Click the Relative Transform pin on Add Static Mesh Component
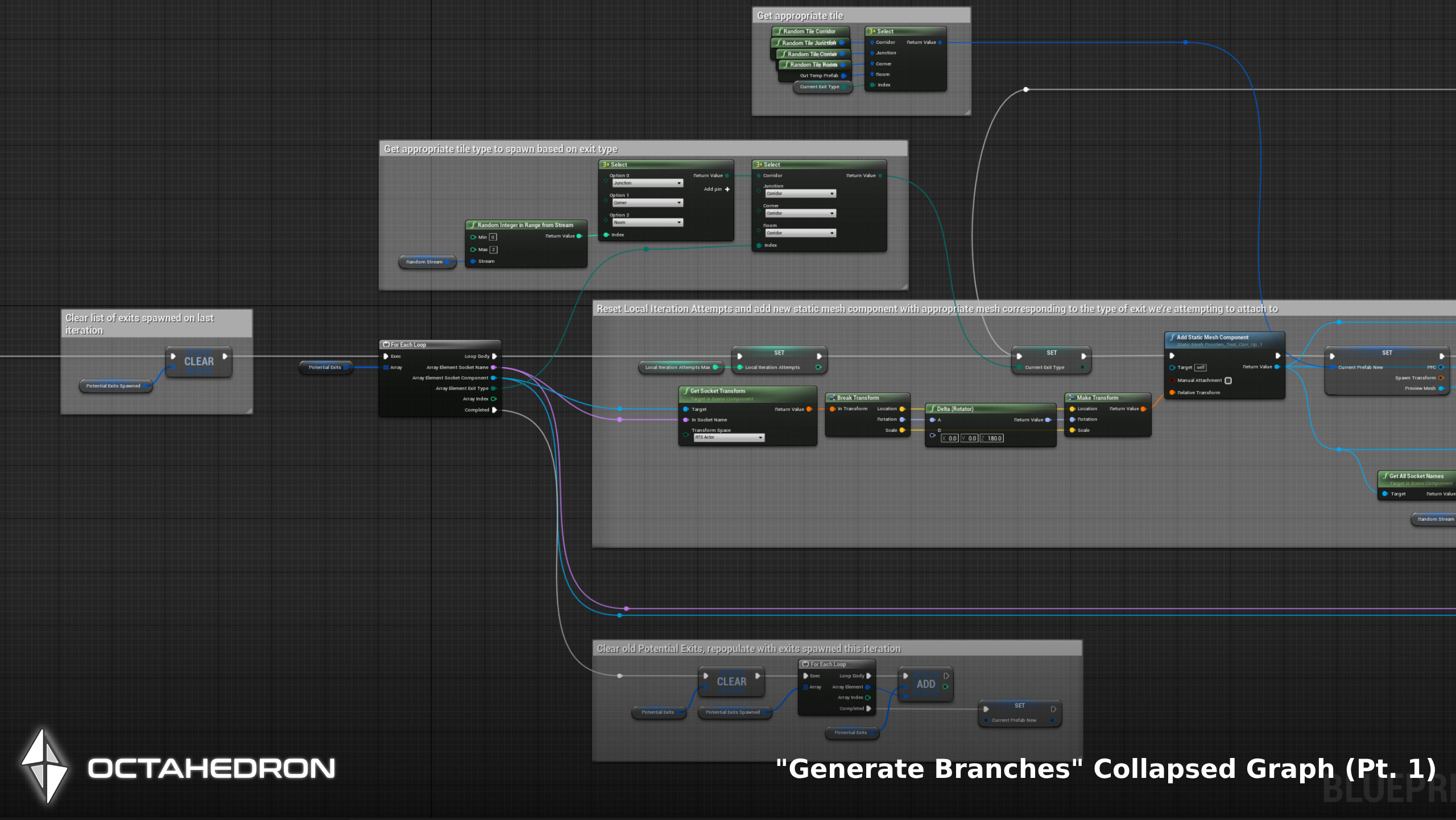This screenshot has height=820, width=1456. [1172, 393]
